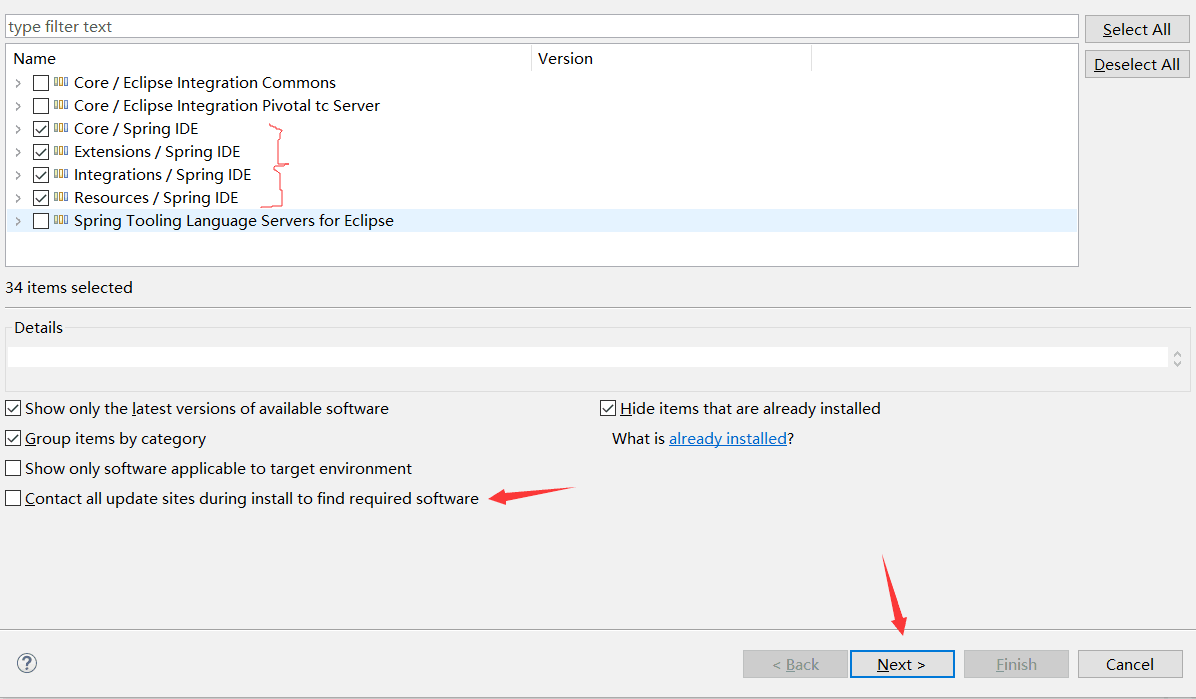Screen dimensions: 1196x699
Task: Select the Extensions / Spring IDE row text
Action: point(157,152)
